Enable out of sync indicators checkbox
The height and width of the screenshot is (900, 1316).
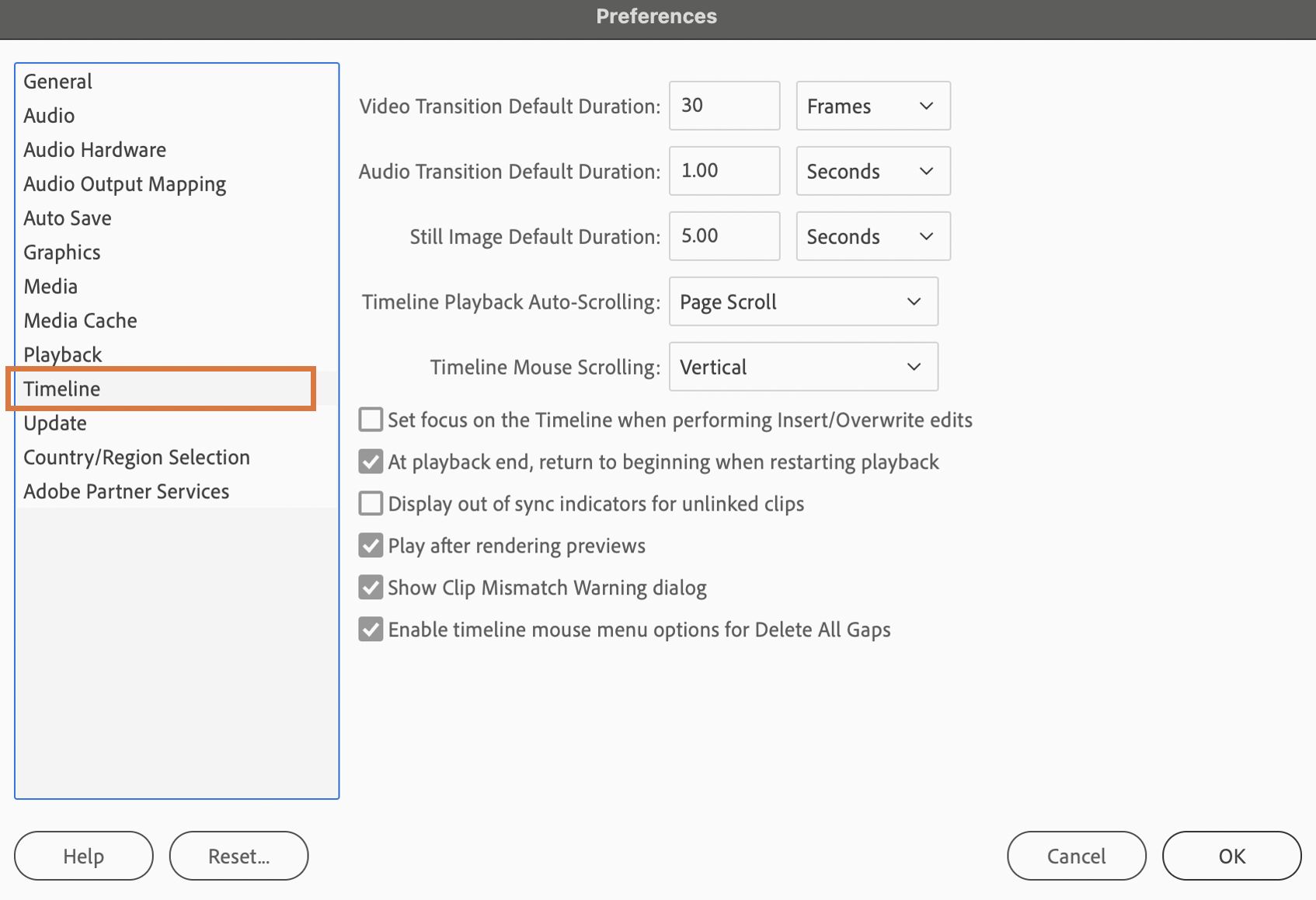coord(371,504)
